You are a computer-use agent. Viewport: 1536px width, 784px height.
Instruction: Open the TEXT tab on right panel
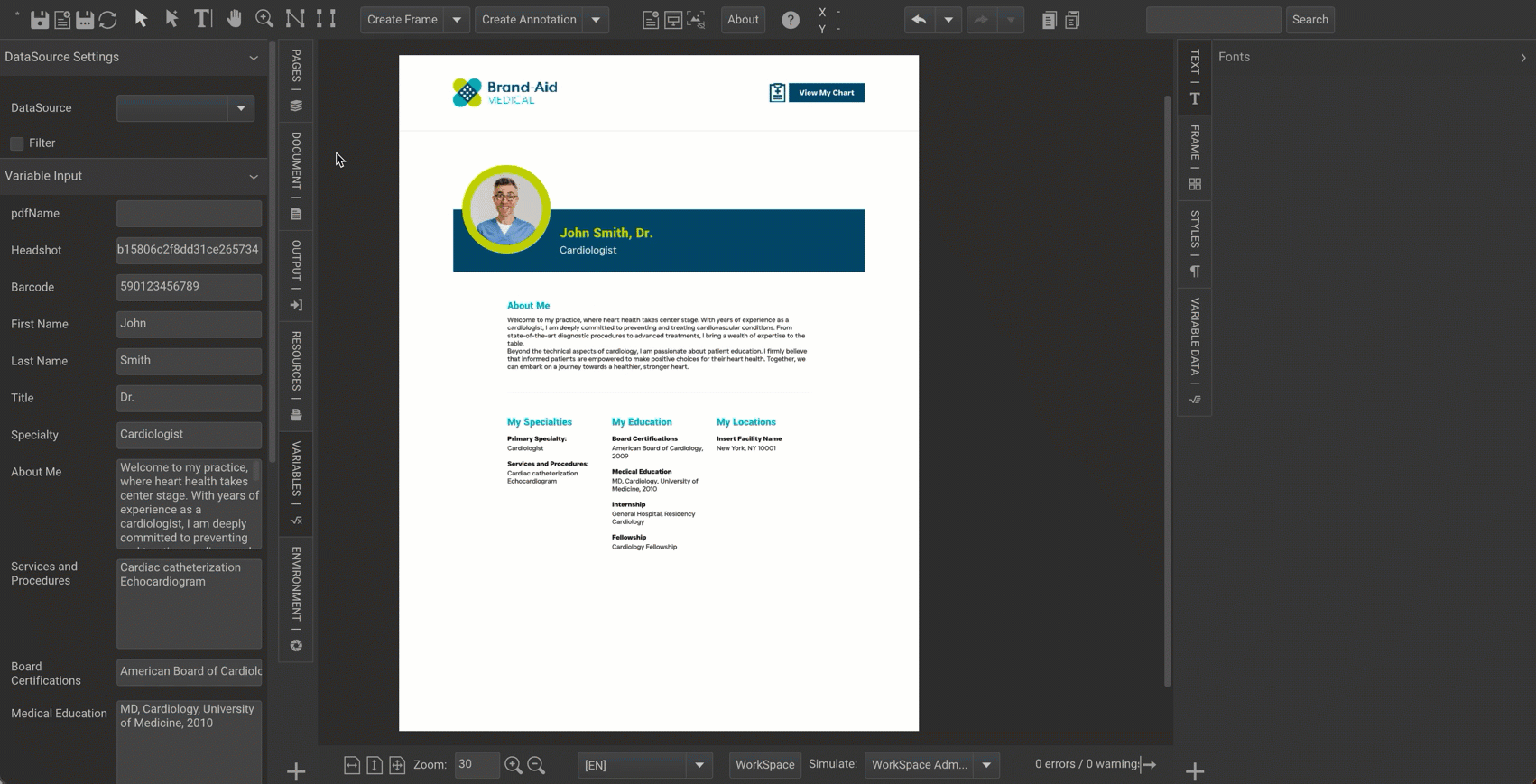pos(1195,77)
